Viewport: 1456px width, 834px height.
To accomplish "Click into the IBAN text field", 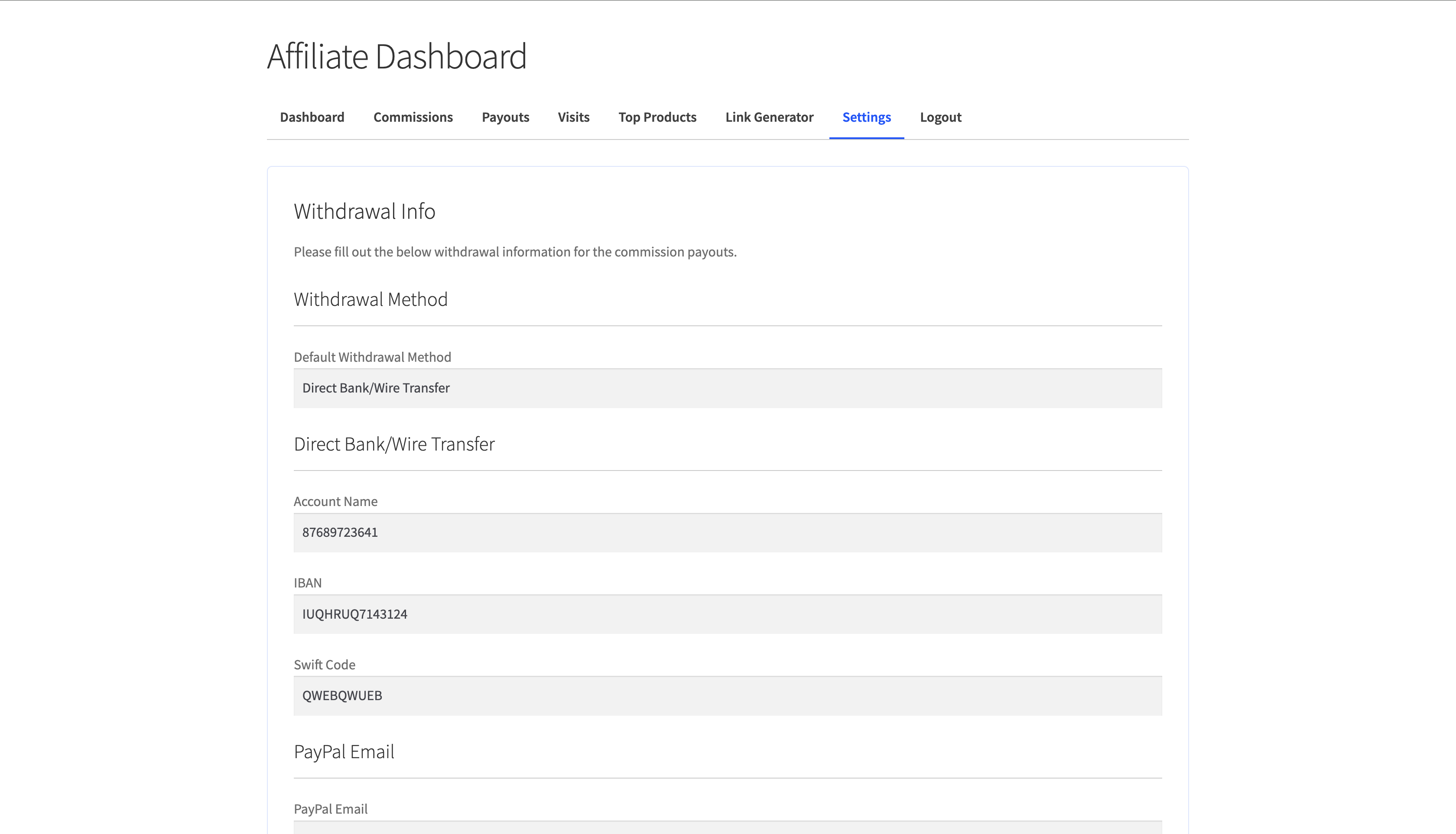I will click(728, 614).
